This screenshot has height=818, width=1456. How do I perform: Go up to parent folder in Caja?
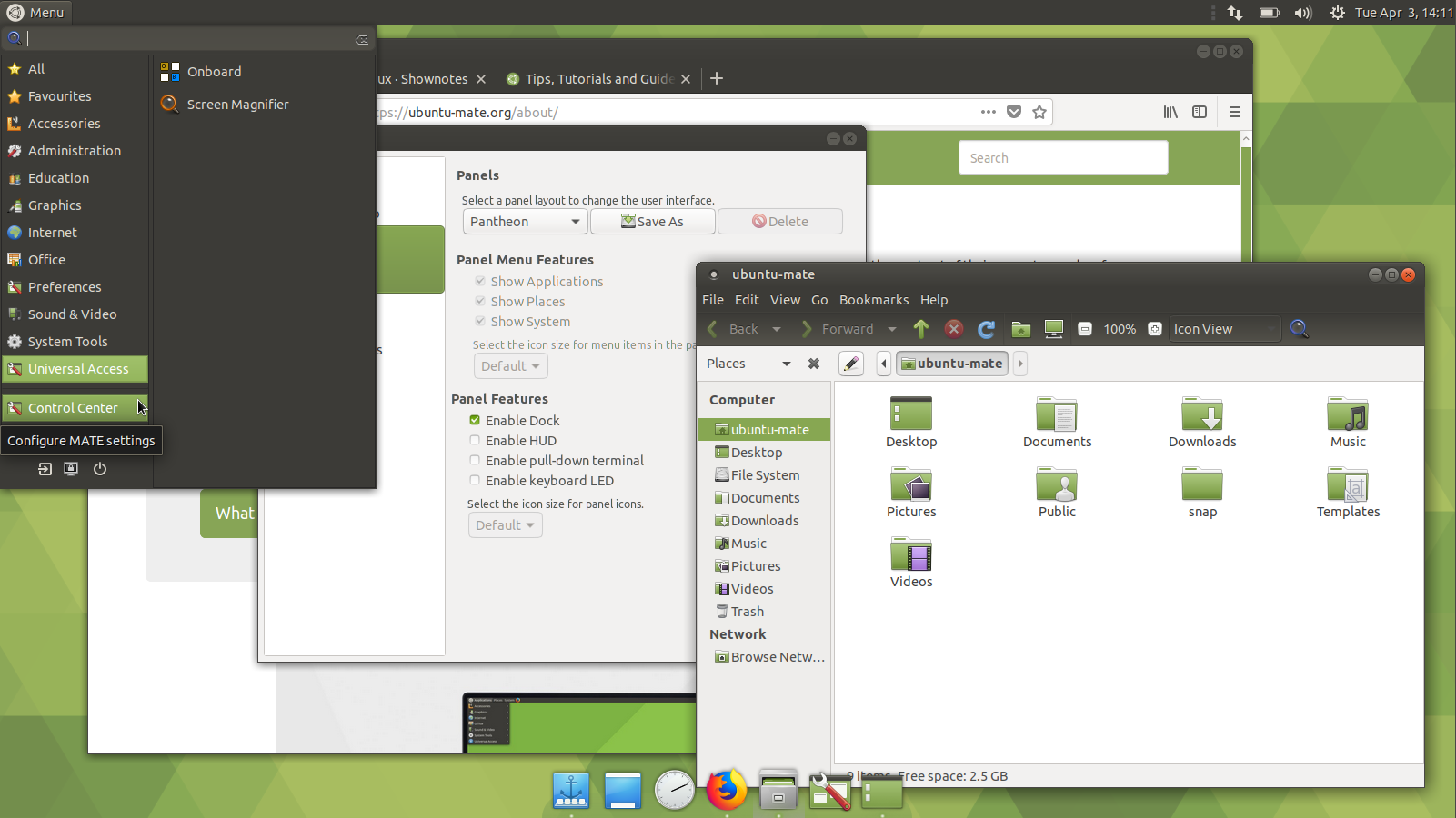coord(921,329)
